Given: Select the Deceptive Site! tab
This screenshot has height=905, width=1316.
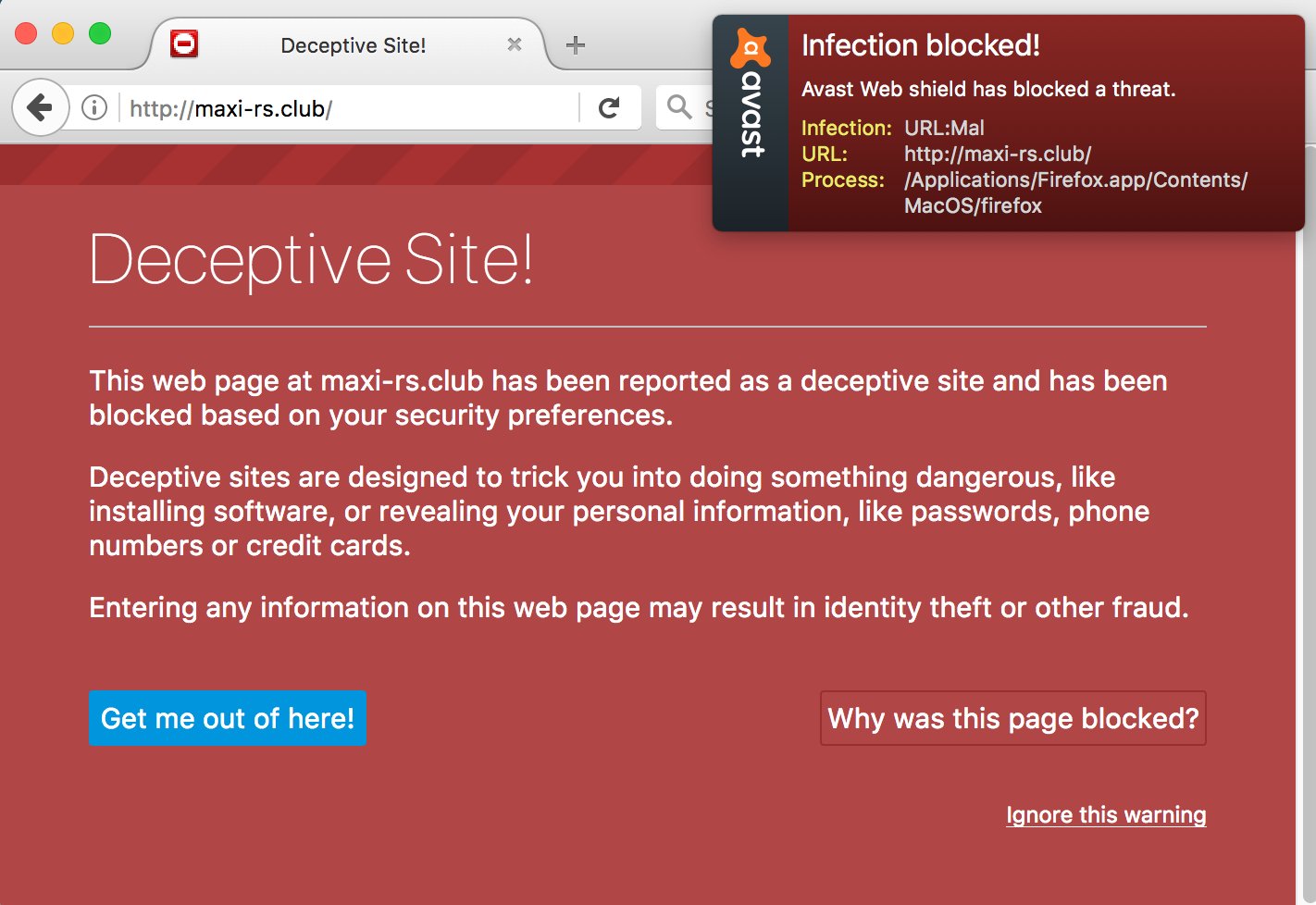Looking at the screenshot, I should point(352,44).
